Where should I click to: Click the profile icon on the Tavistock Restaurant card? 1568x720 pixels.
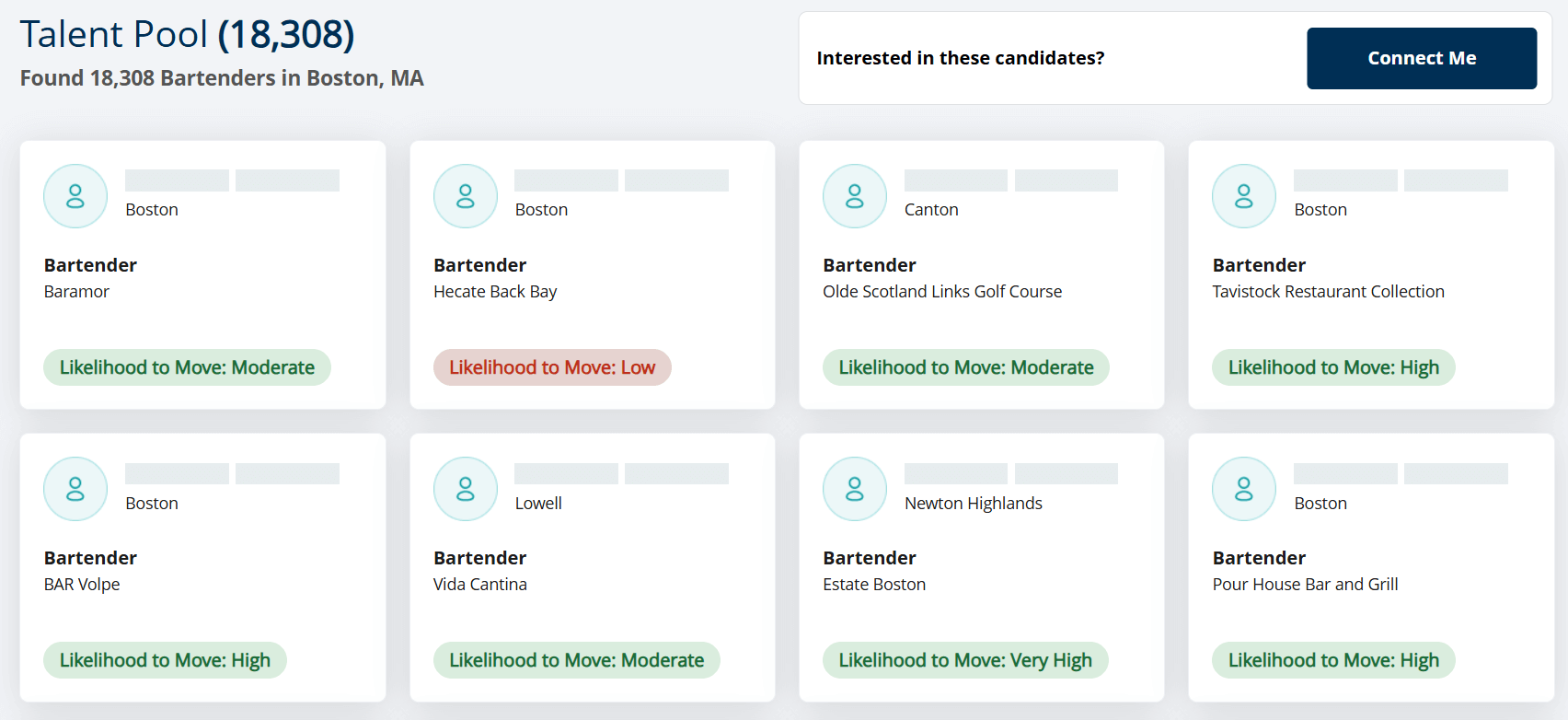[x=1243, y=196]
